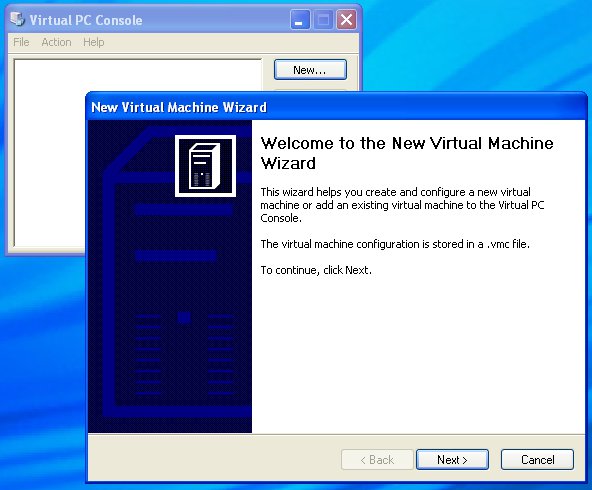Click New... in Virtual PC Console
Screen dimensions: 592x490
click(x=310, y=69)
